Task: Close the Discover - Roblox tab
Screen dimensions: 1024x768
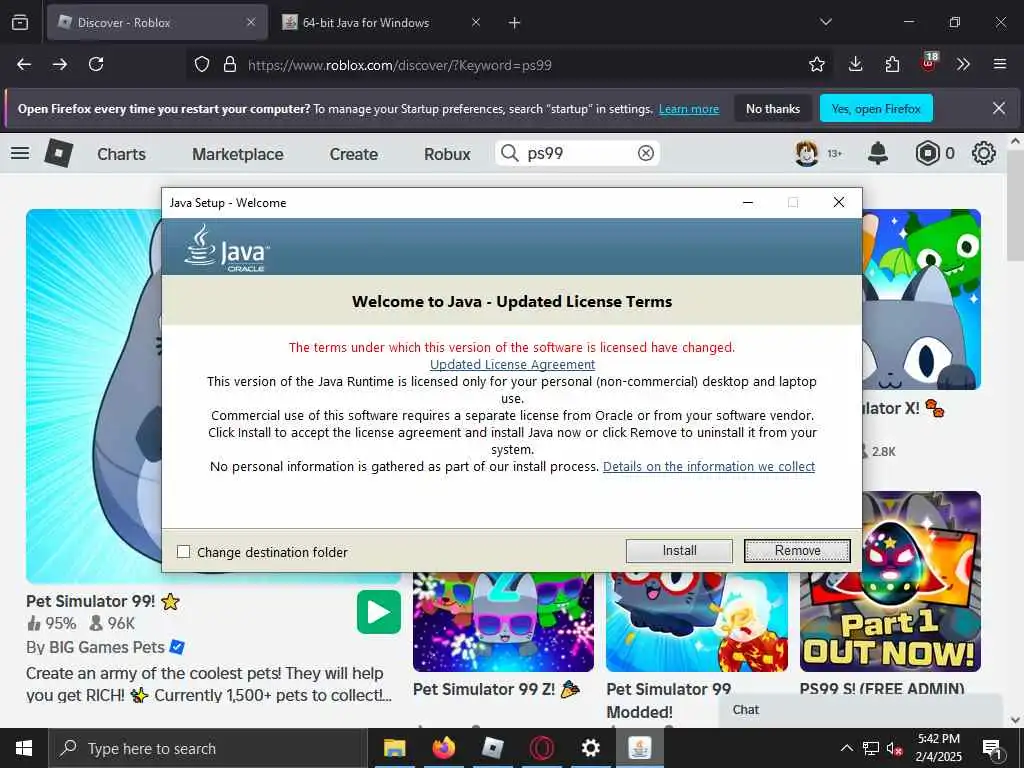Action: pos(251,23)
